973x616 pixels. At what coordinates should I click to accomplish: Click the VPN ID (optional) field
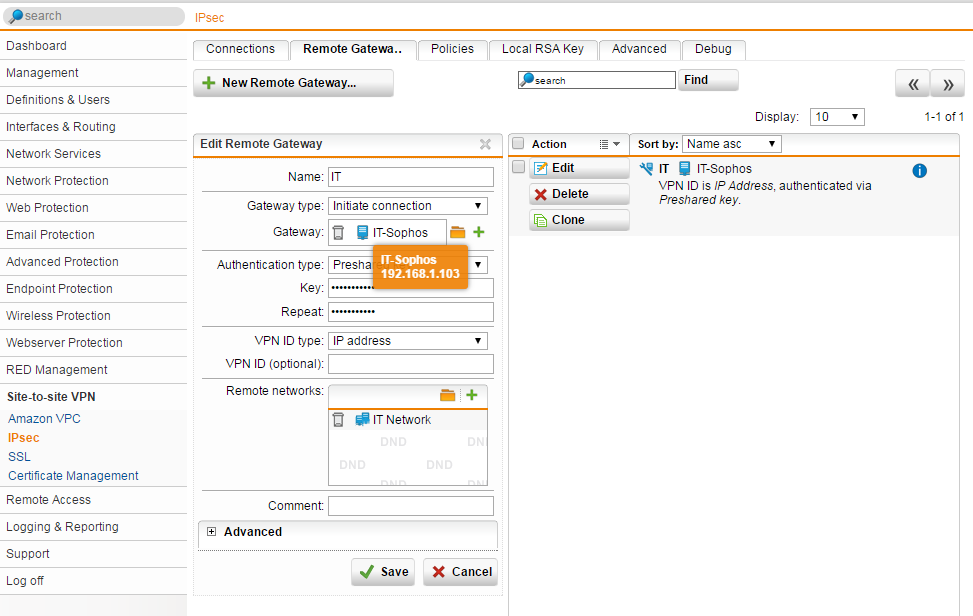[411, 364]
